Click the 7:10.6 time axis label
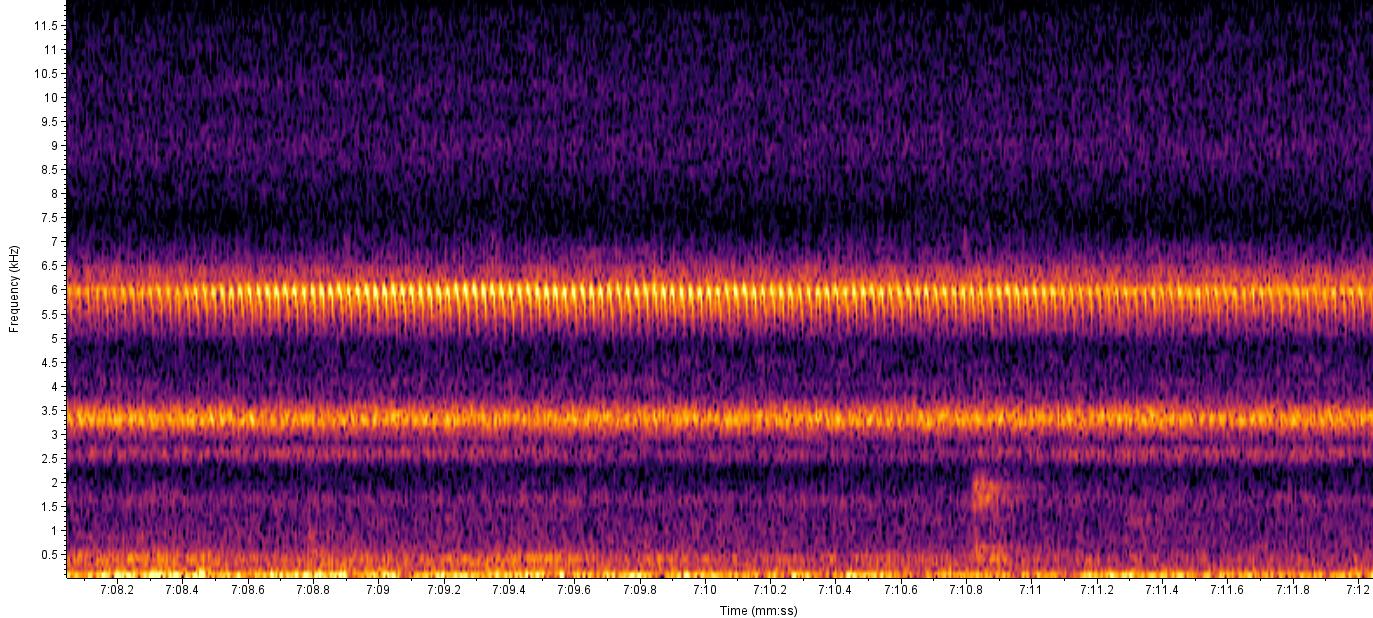Viewport: 1373px width, 618px height. [900, 590]
